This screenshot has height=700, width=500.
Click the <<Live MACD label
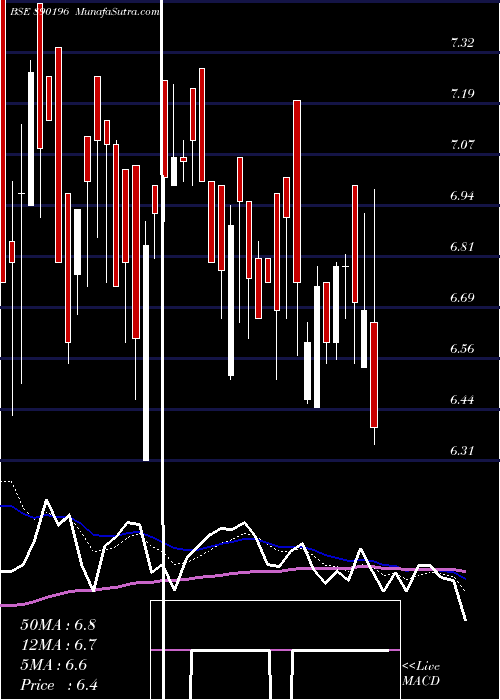[x=421, y=673]
